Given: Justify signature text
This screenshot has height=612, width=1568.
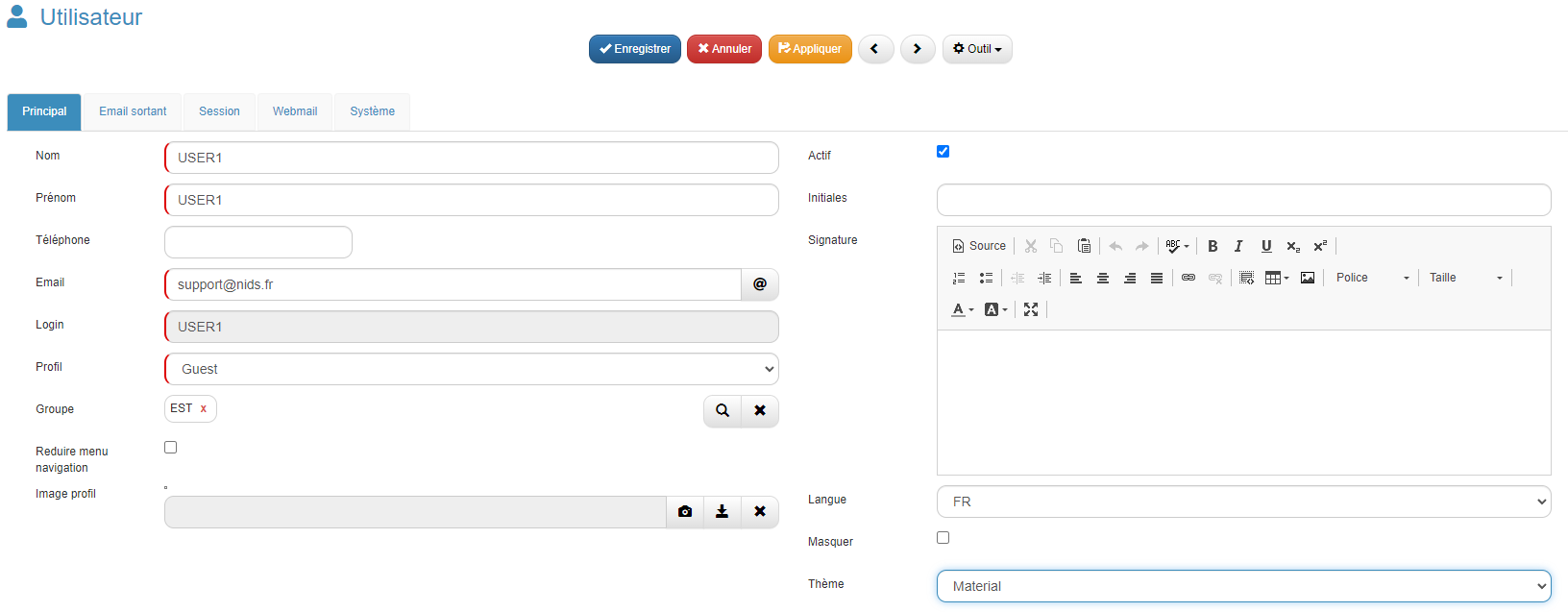Looking at the screenshot, I should tap(1157, 278).
